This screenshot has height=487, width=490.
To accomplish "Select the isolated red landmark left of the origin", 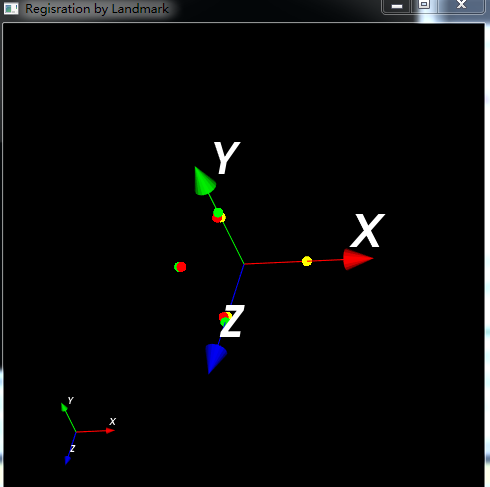I will (181, 267).
